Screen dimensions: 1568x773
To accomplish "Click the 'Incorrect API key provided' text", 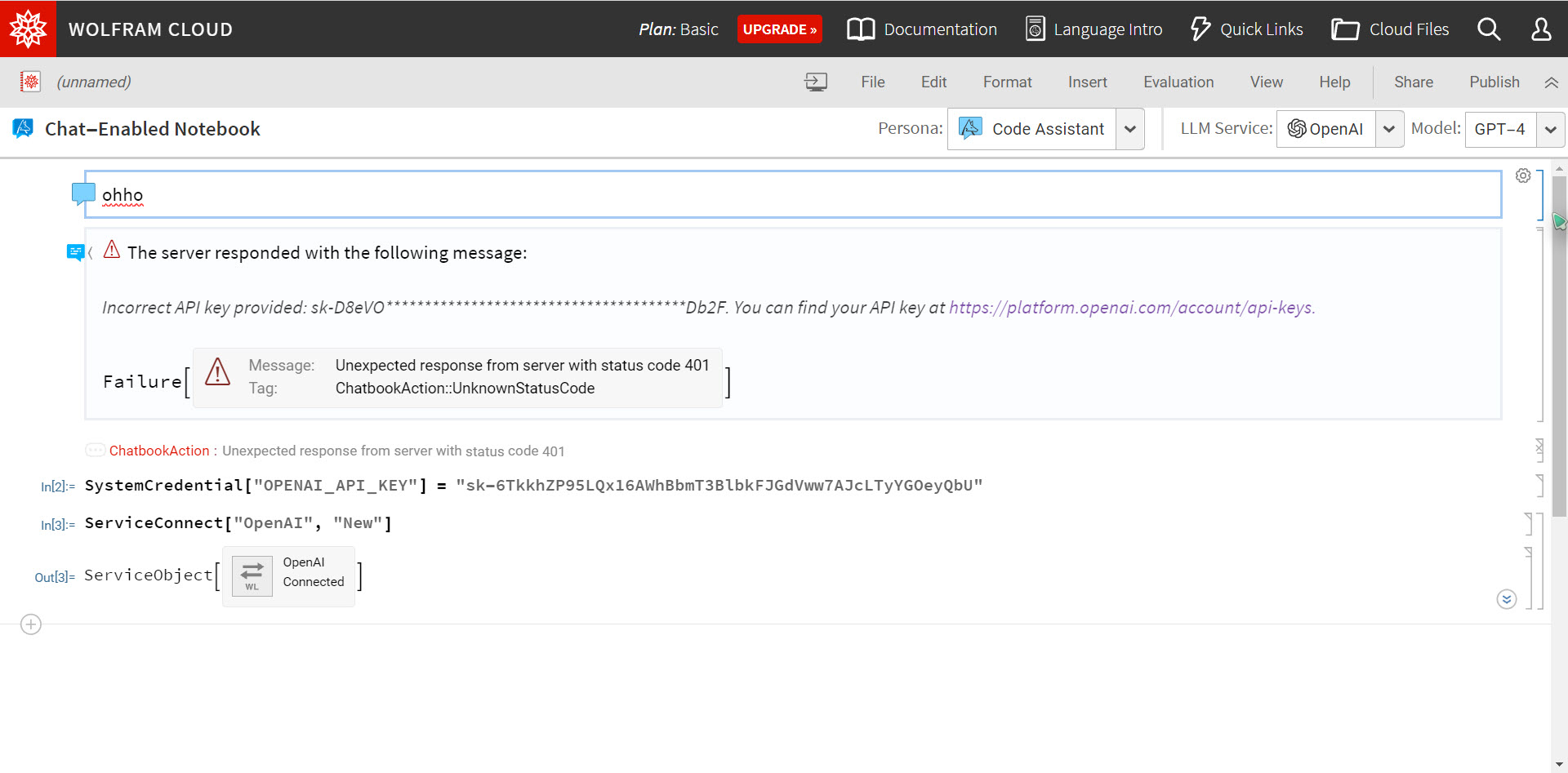I will tap(203, 308).
